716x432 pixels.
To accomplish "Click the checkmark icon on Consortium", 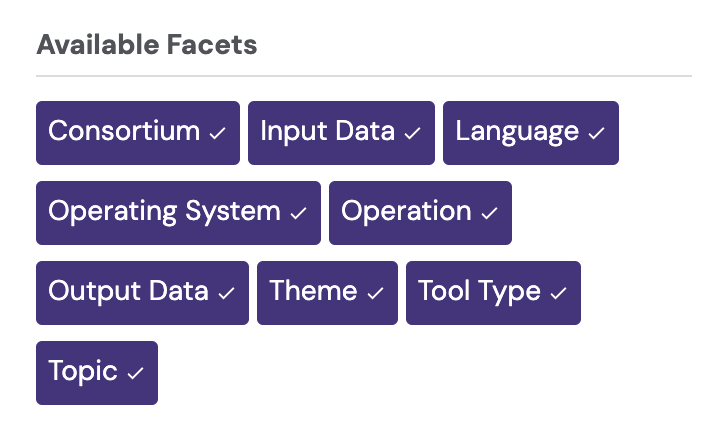I will click(218, 133).
